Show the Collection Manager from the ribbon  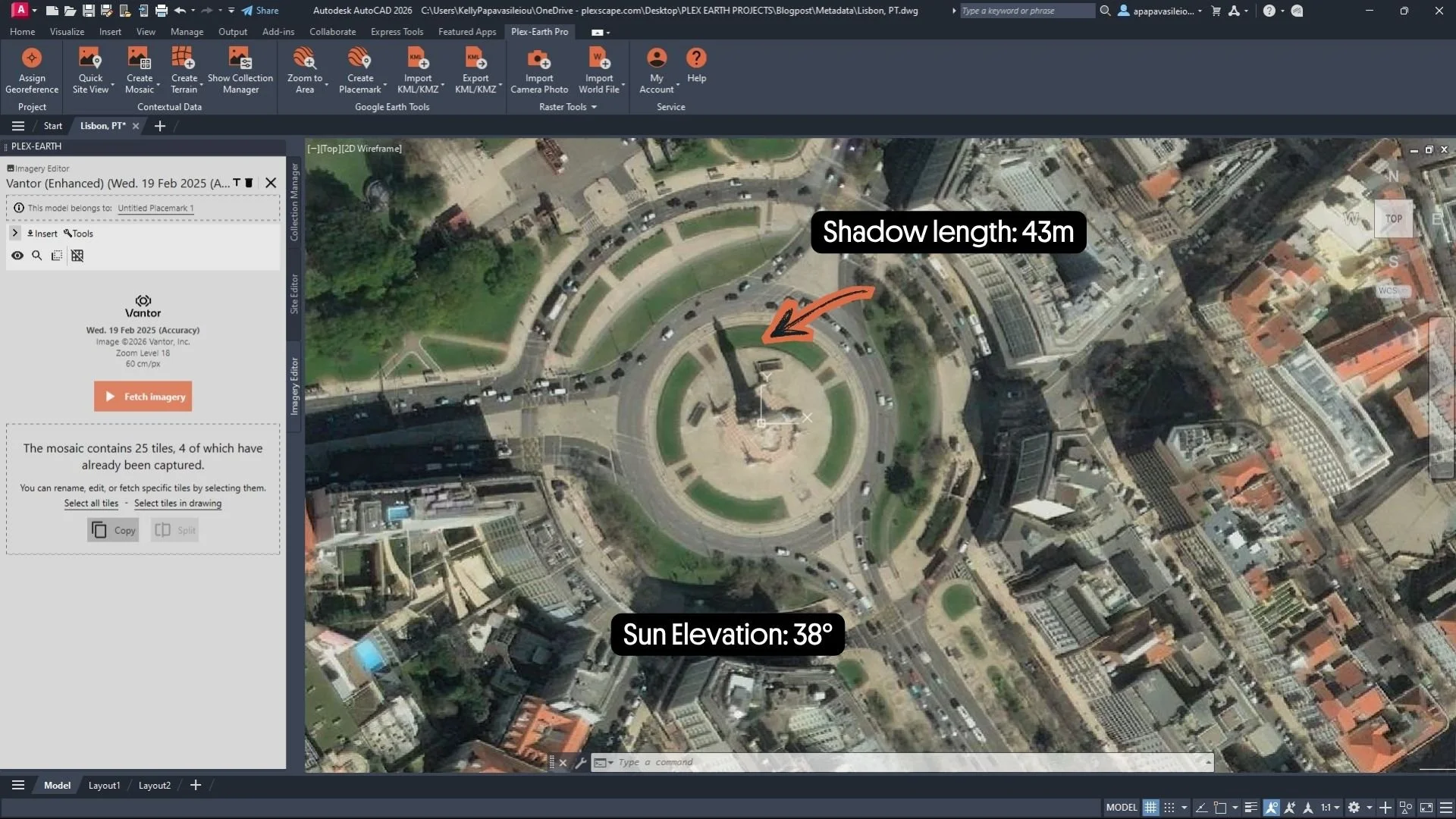240,71
